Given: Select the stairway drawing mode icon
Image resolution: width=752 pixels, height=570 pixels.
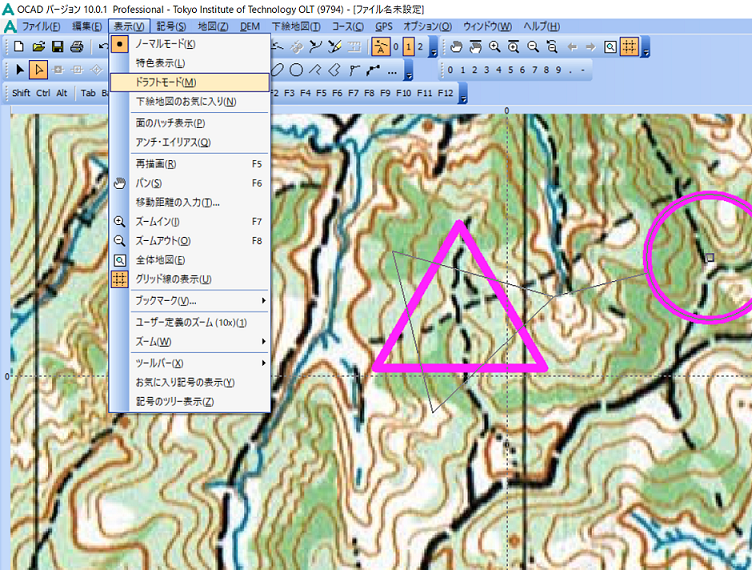Looking at the screenshot, I should pyautogui.click(x=354, y=70).
